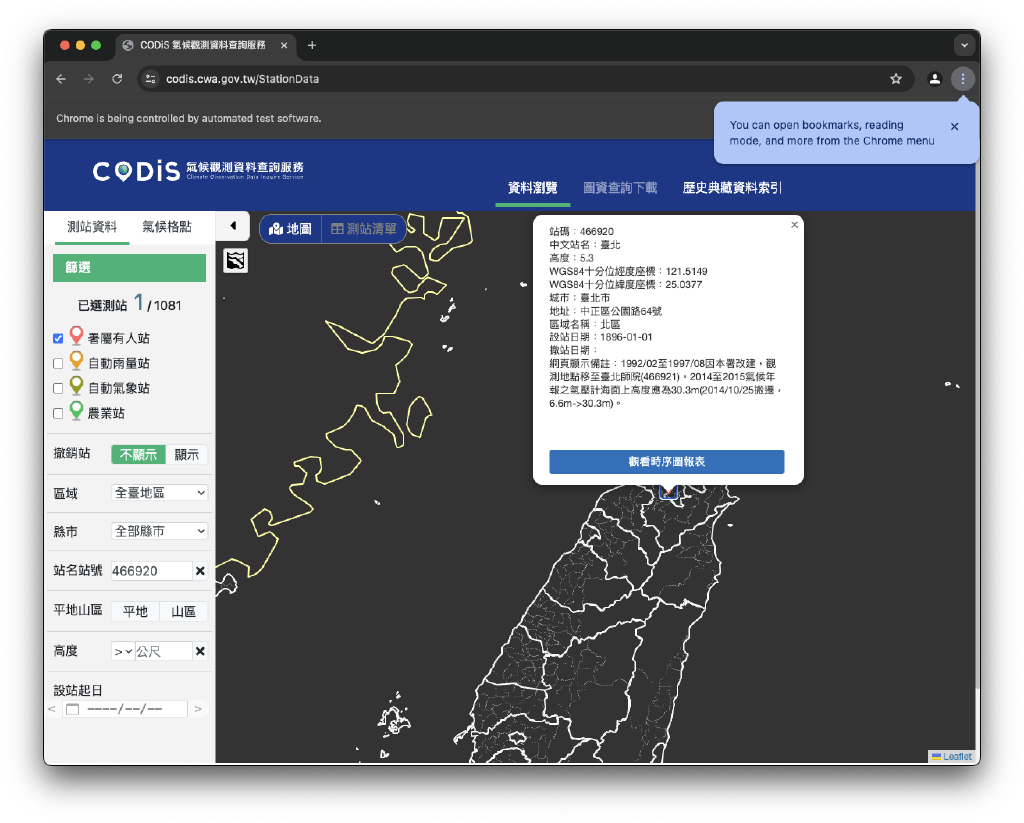Screen dimensions: 1024x823
Task: Open the basemap layer switcher icon
Action: click(235, 261)
